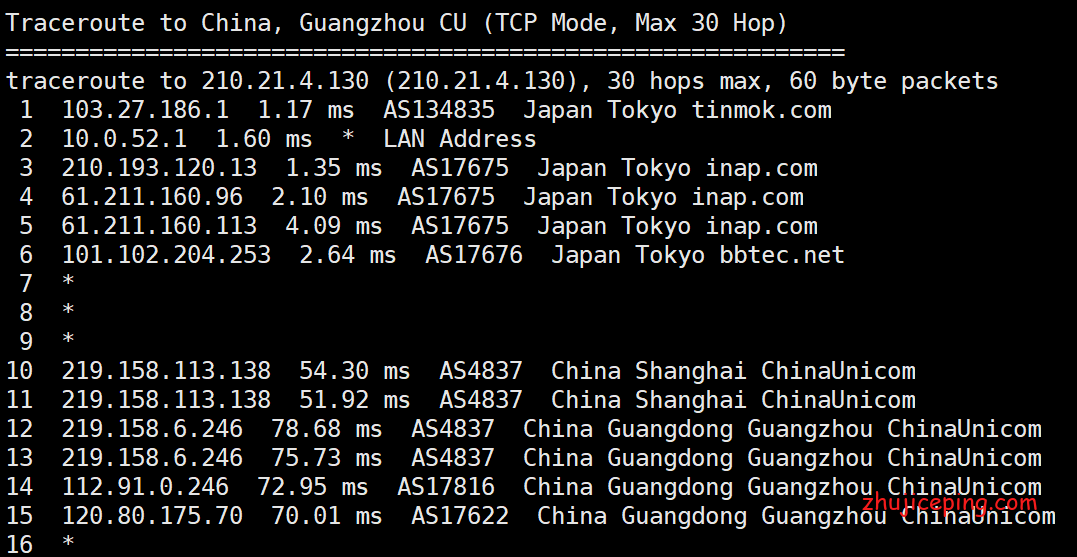Screen dimensions: 1077x557
Task: Select hop 1 IP address 103.27.186.1
Action: pyautogui.click(x=146, y=111)
